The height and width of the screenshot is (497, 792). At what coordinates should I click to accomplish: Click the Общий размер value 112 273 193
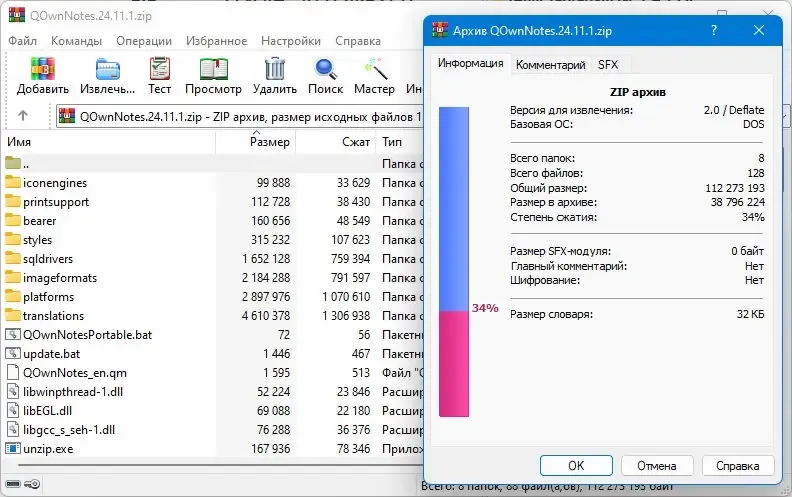(735, 188)
